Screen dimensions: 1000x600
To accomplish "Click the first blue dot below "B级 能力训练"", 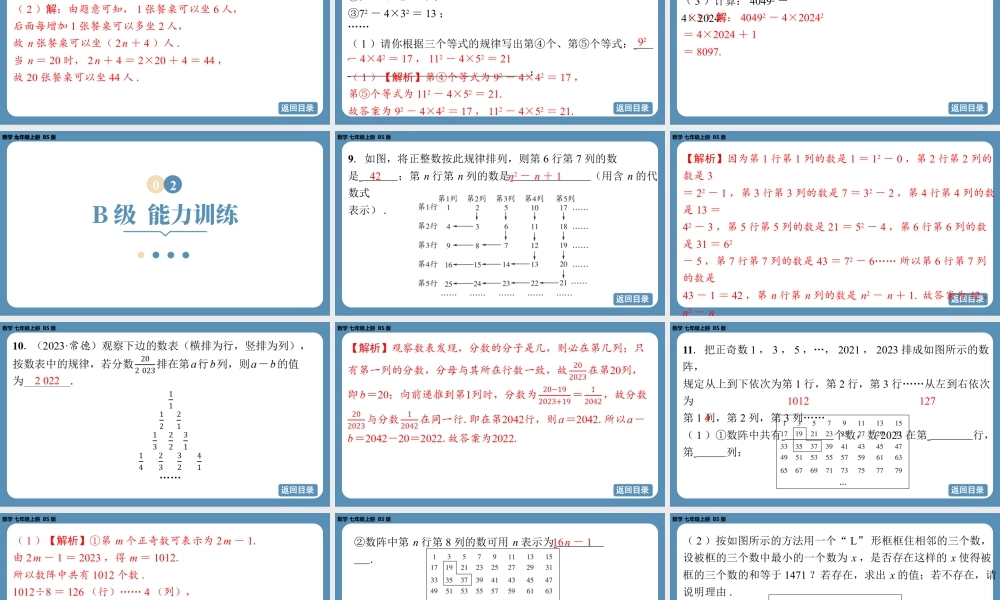I will pyautogui.click(x=156, y=254).
